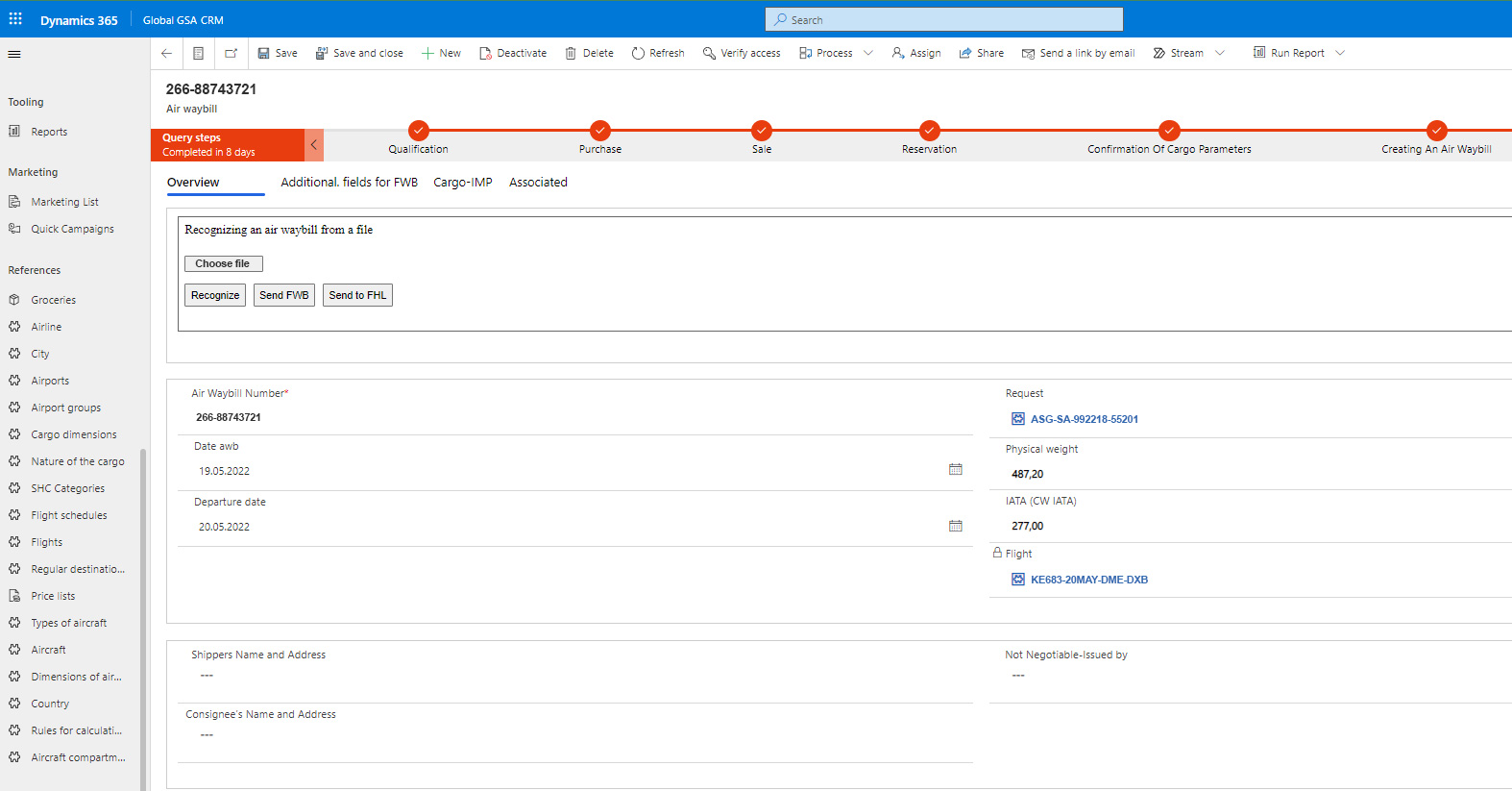Open the Dynamics 365 app launcher grid

[15, 19]
